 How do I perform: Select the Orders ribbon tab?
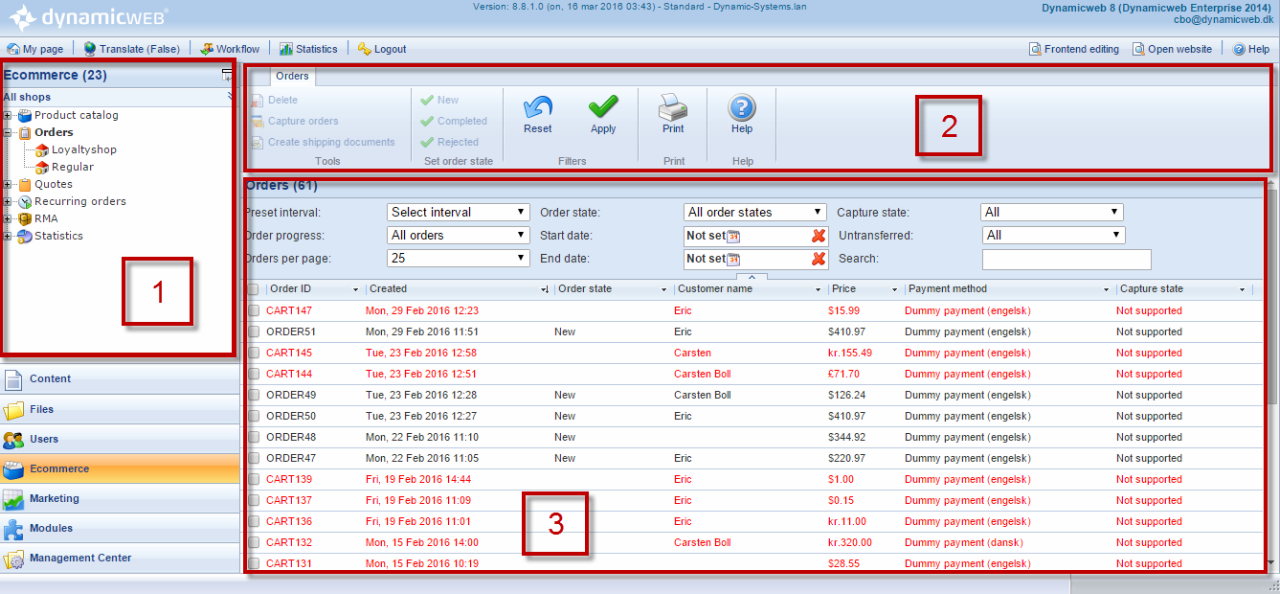pos(292,76)
